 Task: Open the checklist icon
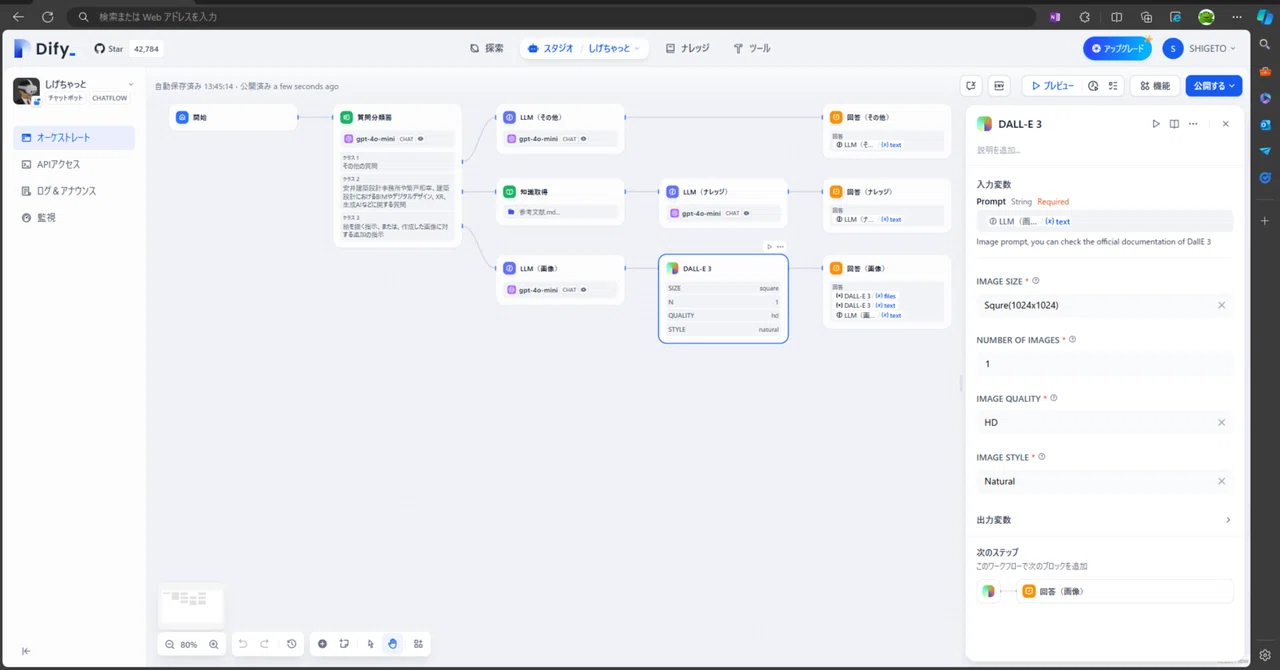1113,86
